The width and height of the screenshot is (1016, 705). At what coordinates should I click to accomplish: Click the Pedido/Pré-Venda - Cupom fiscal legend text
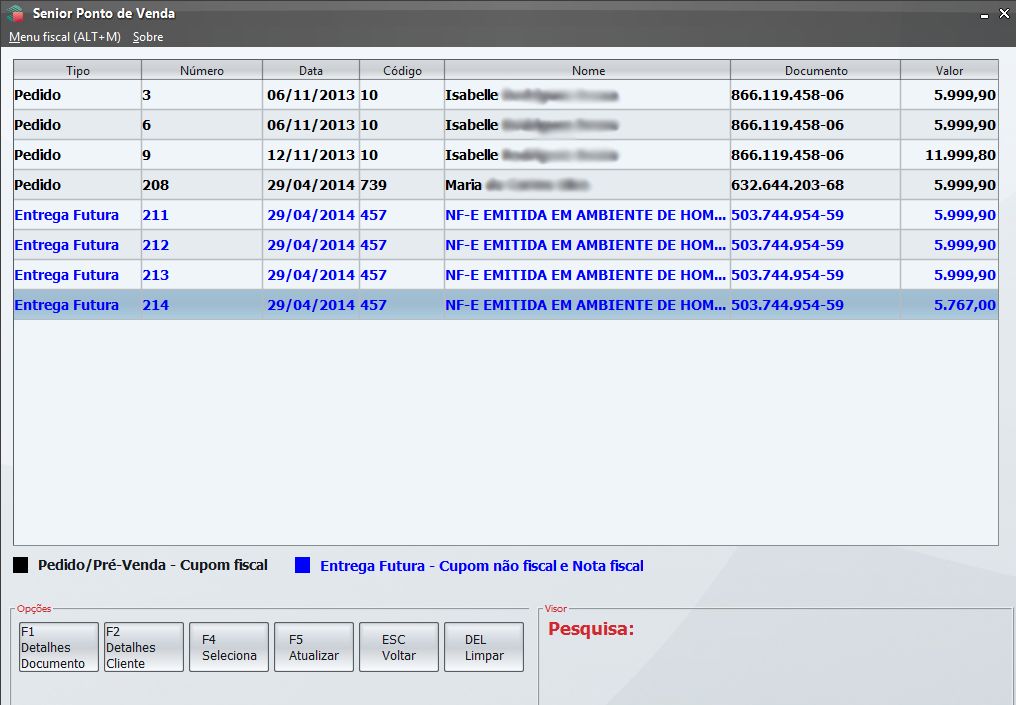(x=152, y=565)
